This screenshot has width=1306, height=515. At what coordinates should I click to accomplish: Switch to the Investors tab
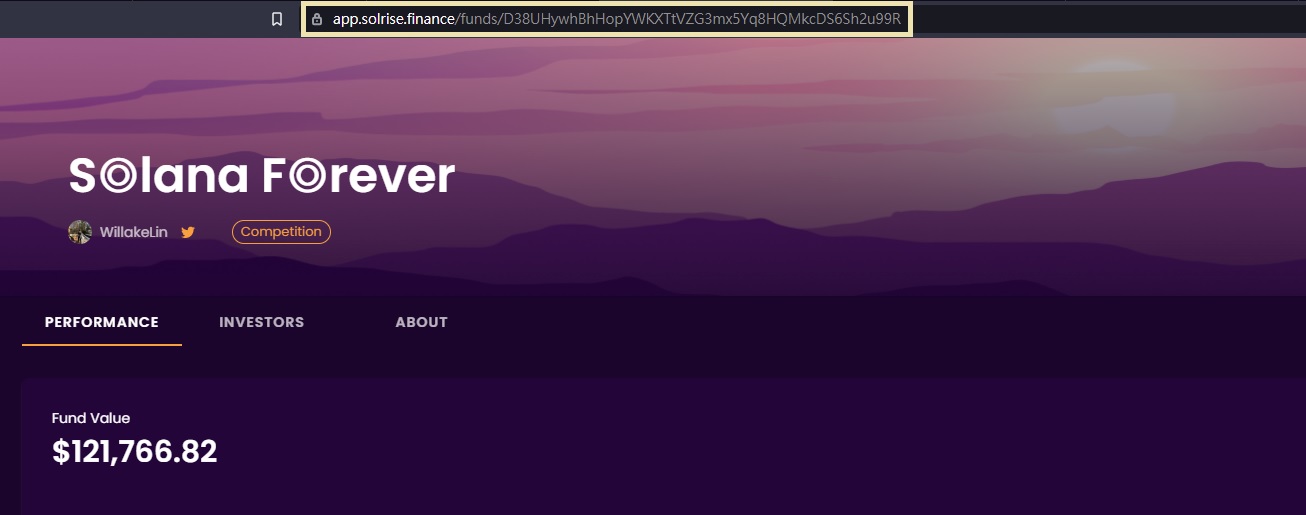coord(262,322)
